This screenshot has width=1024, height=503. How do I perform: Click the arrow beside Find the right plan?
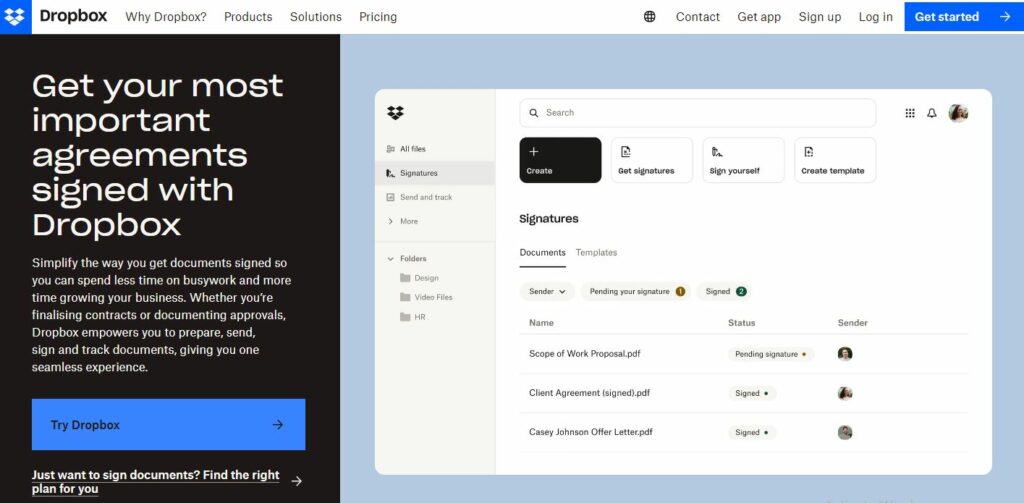point(296,481)
